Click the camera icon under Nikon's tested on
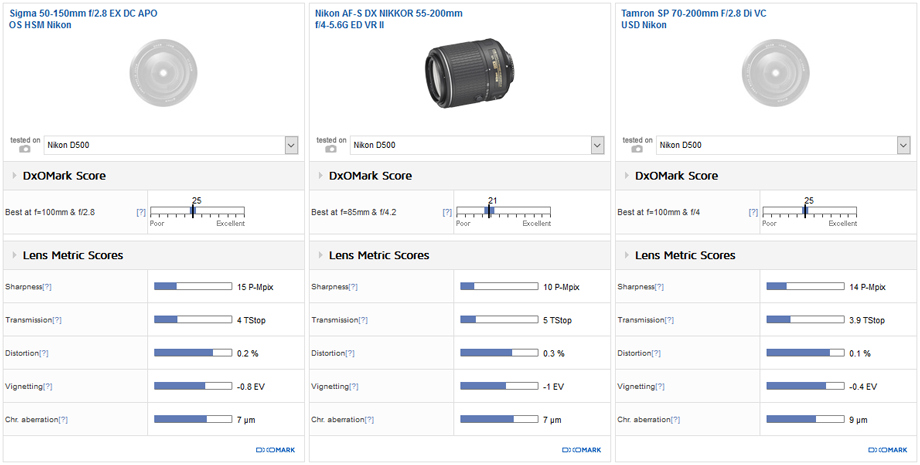This screenshot has width=920, height=465. [x=331, y=149]
